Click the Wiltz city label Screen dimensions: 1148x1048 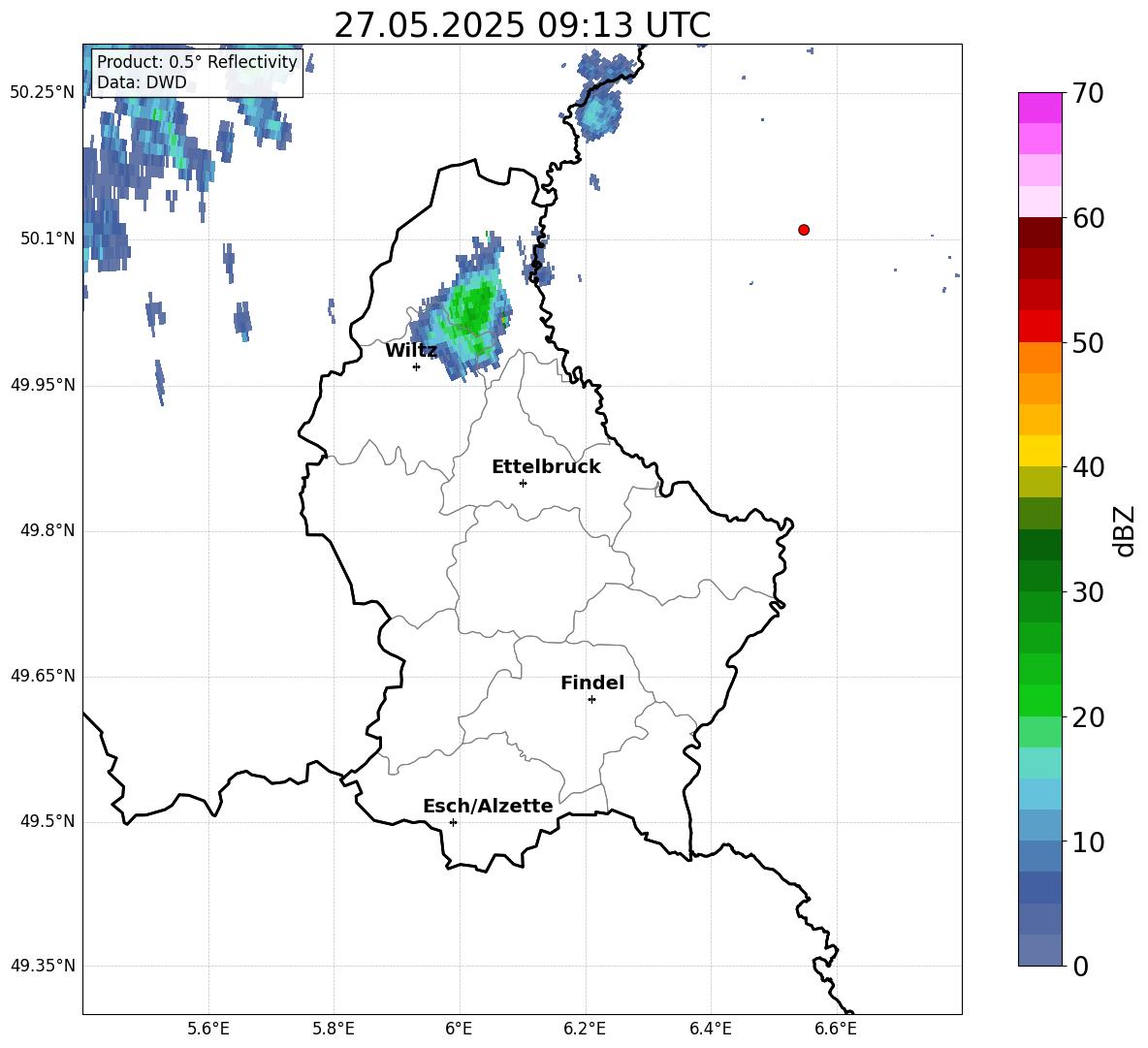411,351
